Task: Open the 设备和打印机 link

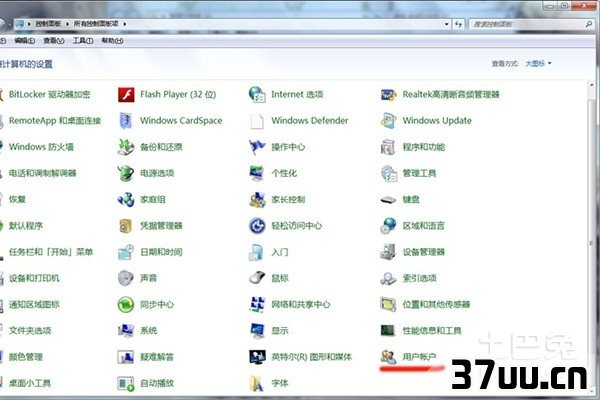Action: pyautogui.click(x=34, y=278)
